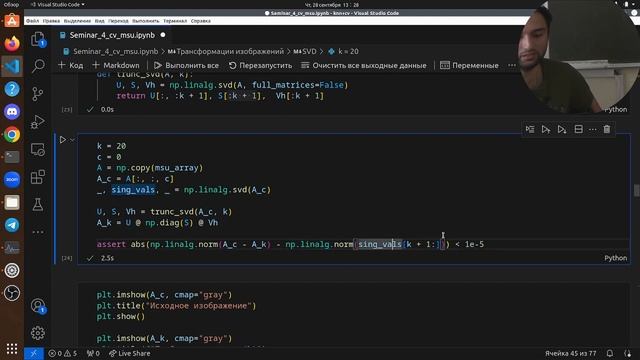Viewport: 640px width, 360px height.
Task: Click Очистить все выходные данные
Action: [x=364, y=65]
